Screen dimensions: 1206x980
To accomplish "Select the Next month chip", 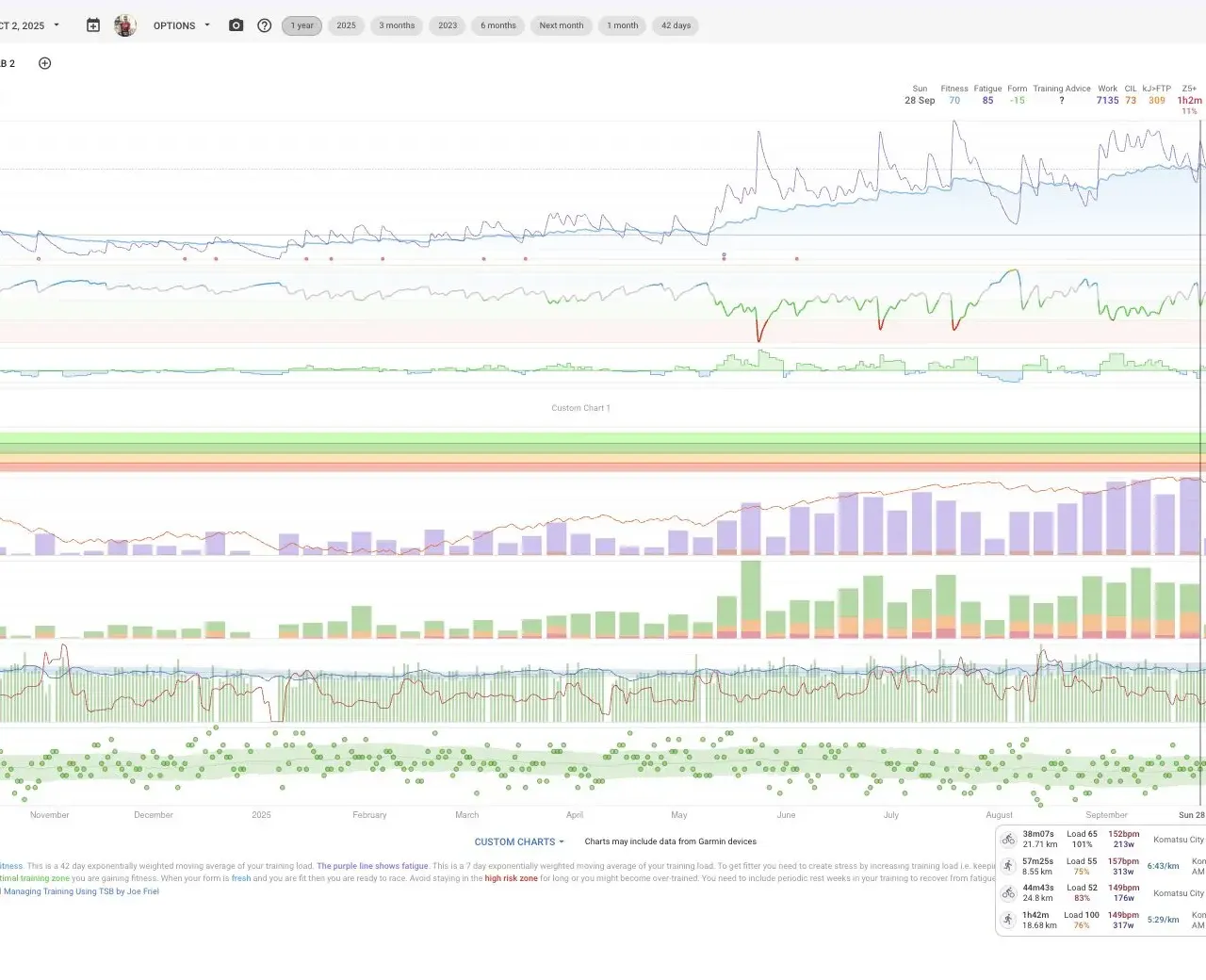I will click(561, 25).
